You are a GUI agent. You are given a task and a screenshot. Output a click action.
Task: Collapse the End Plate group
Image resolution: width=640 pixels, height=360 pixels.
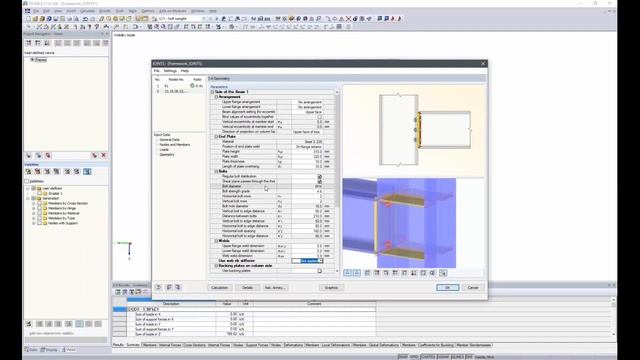click(x=216, y=136)
